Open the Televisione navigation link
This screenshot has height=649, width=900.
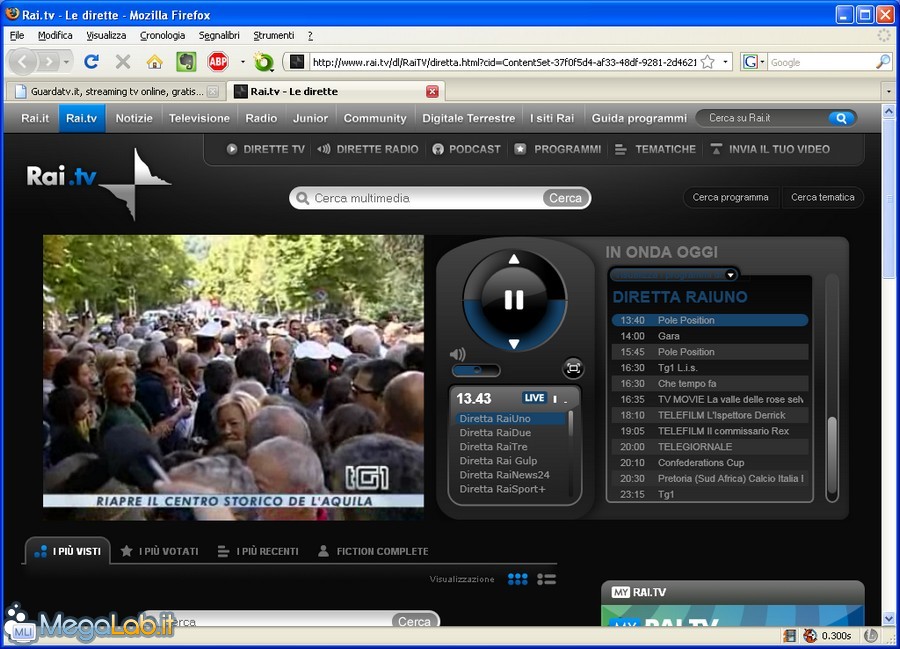[199, 118]
